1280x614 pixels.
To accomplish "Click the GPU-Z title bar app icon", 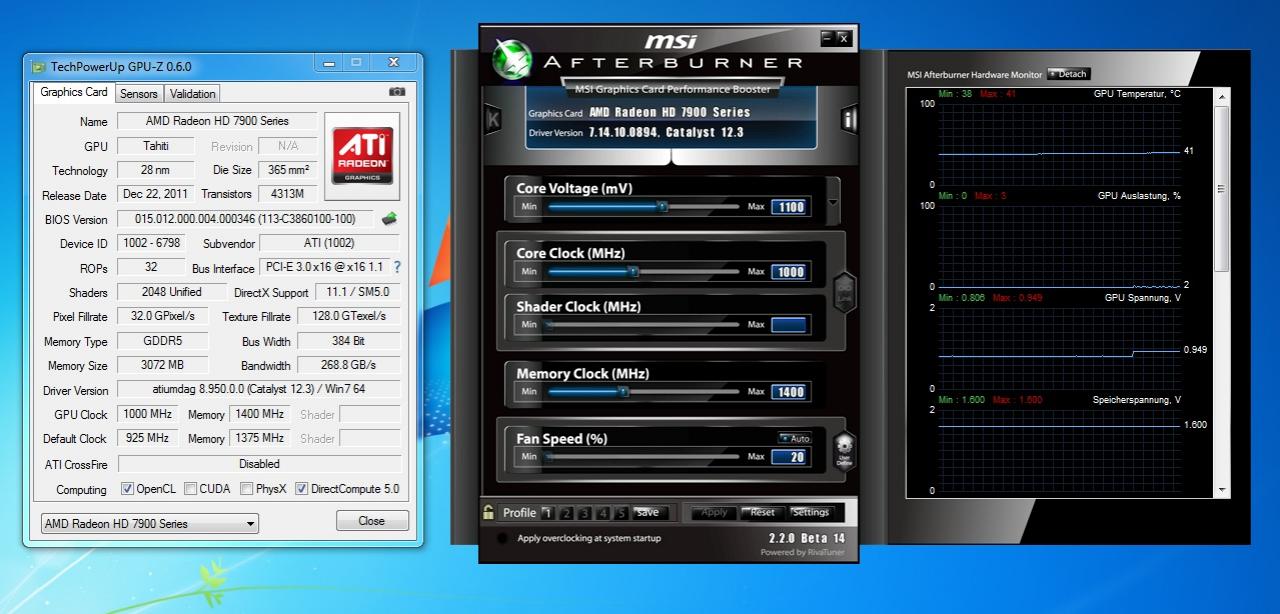I will click(x=38, y=67).
